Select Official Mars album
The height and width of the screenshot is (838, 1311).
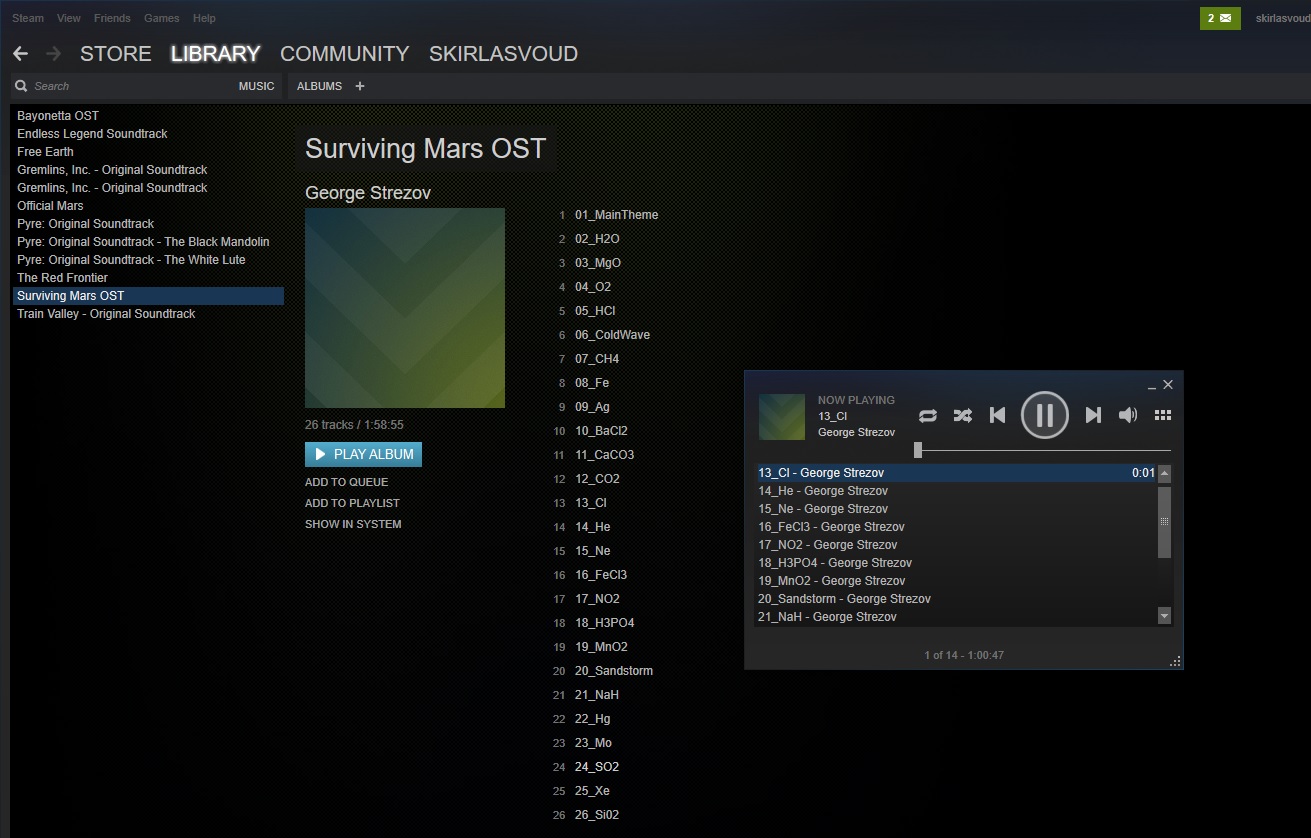point(148,206)
